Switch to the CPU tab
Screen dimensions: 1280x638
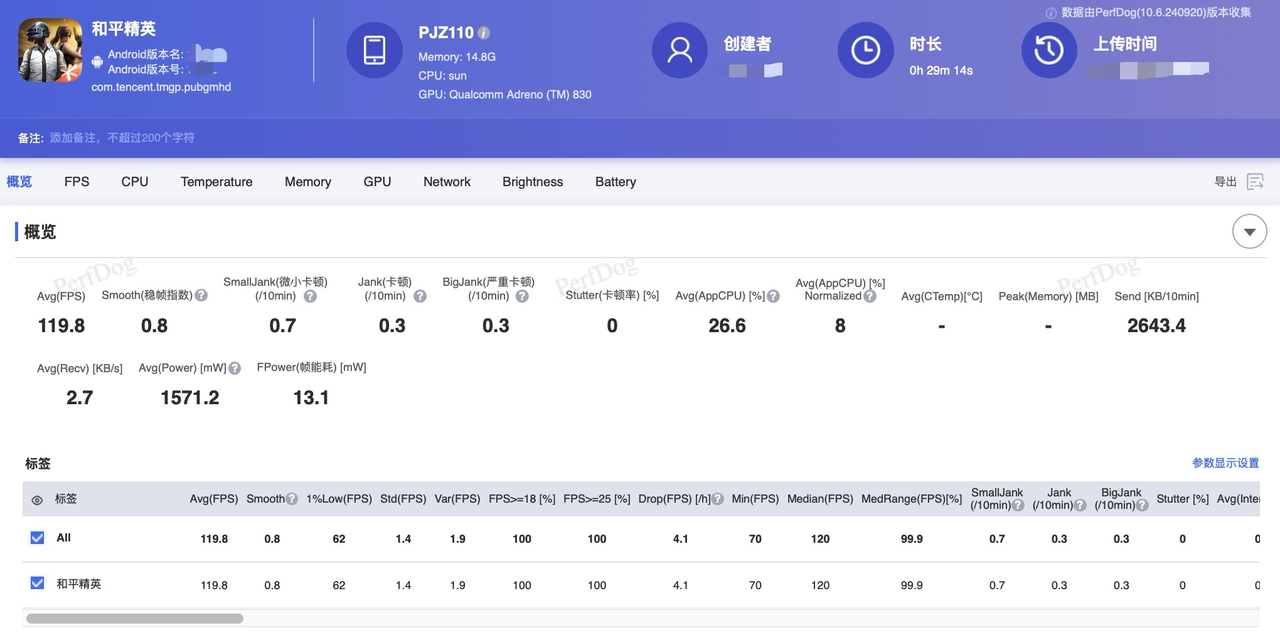click(134, 181)
